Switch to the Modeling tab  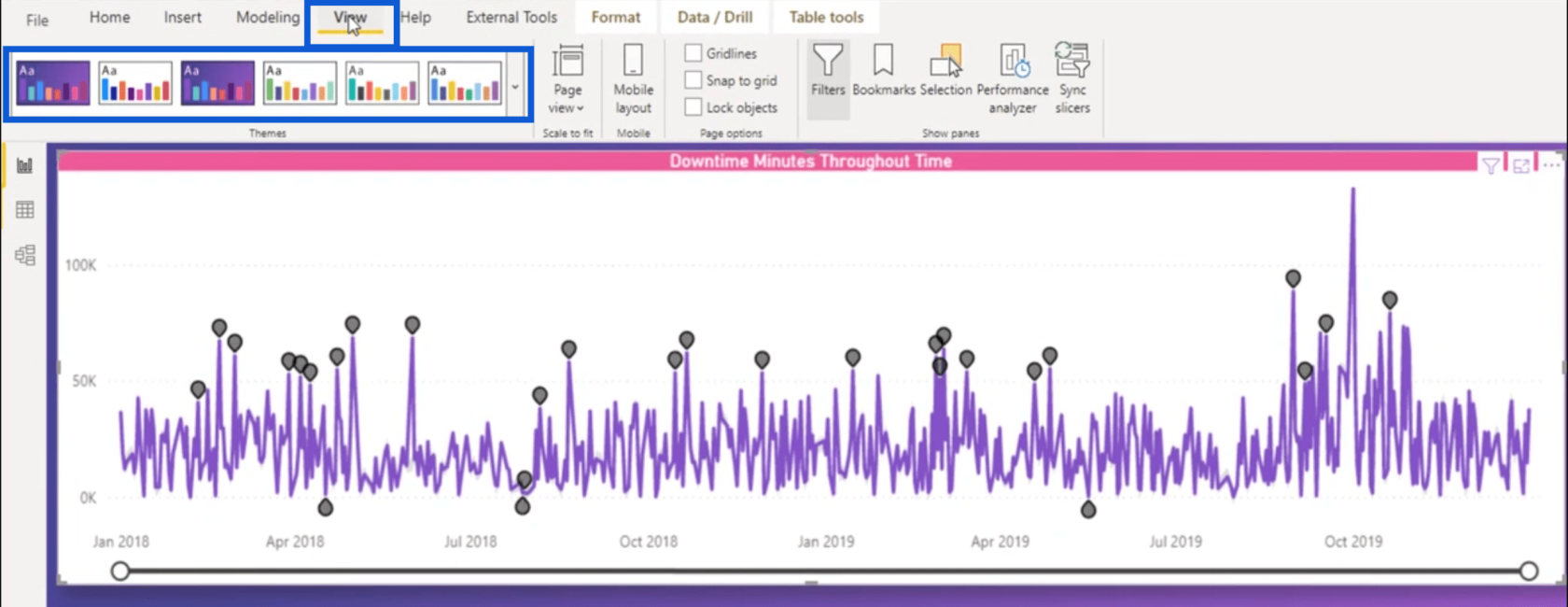coord(268,17)
